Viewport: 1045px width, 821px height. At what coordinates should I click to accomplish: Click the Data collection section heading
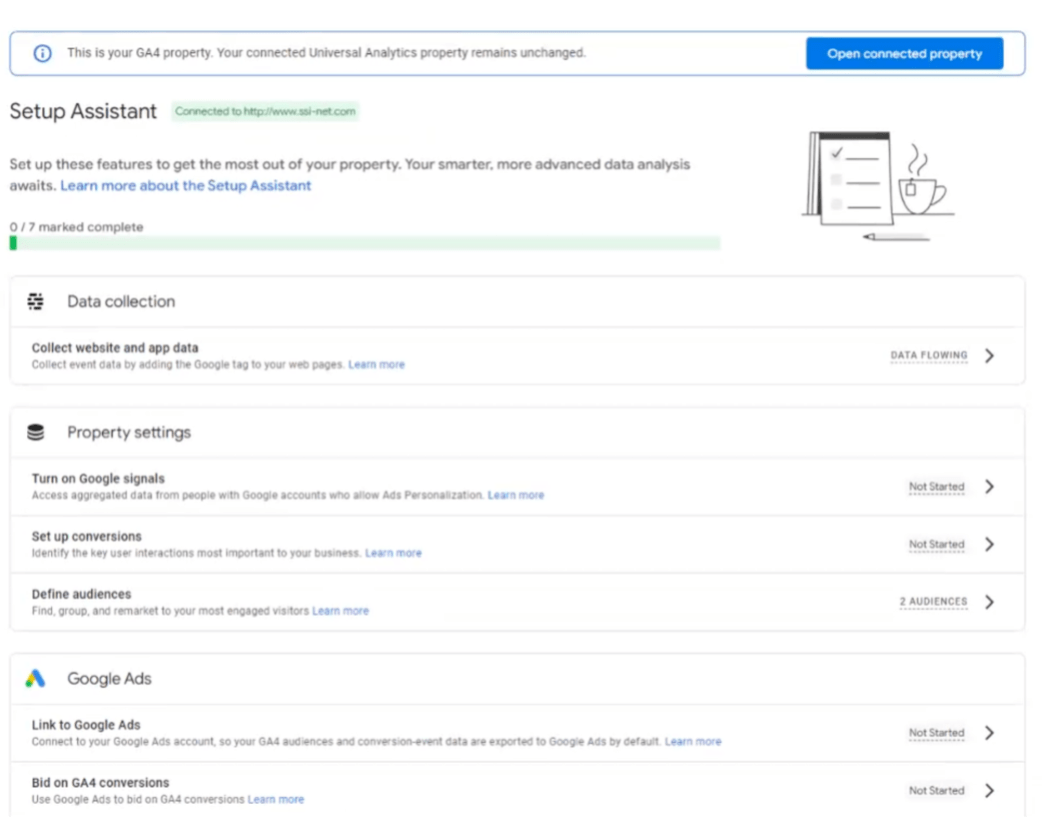coord(121,302)
